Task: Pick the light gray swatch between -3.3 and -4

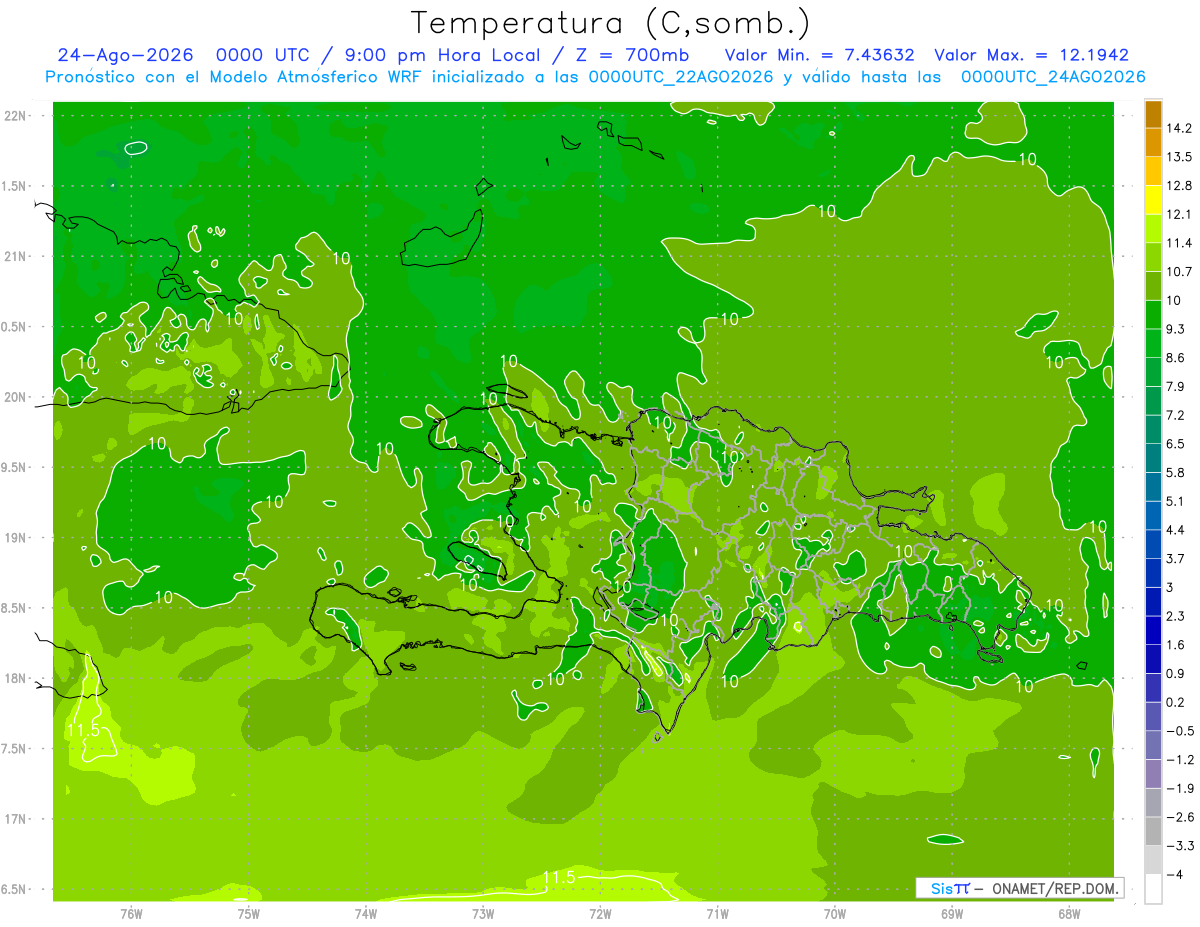Action: (x=1153, y=860)
